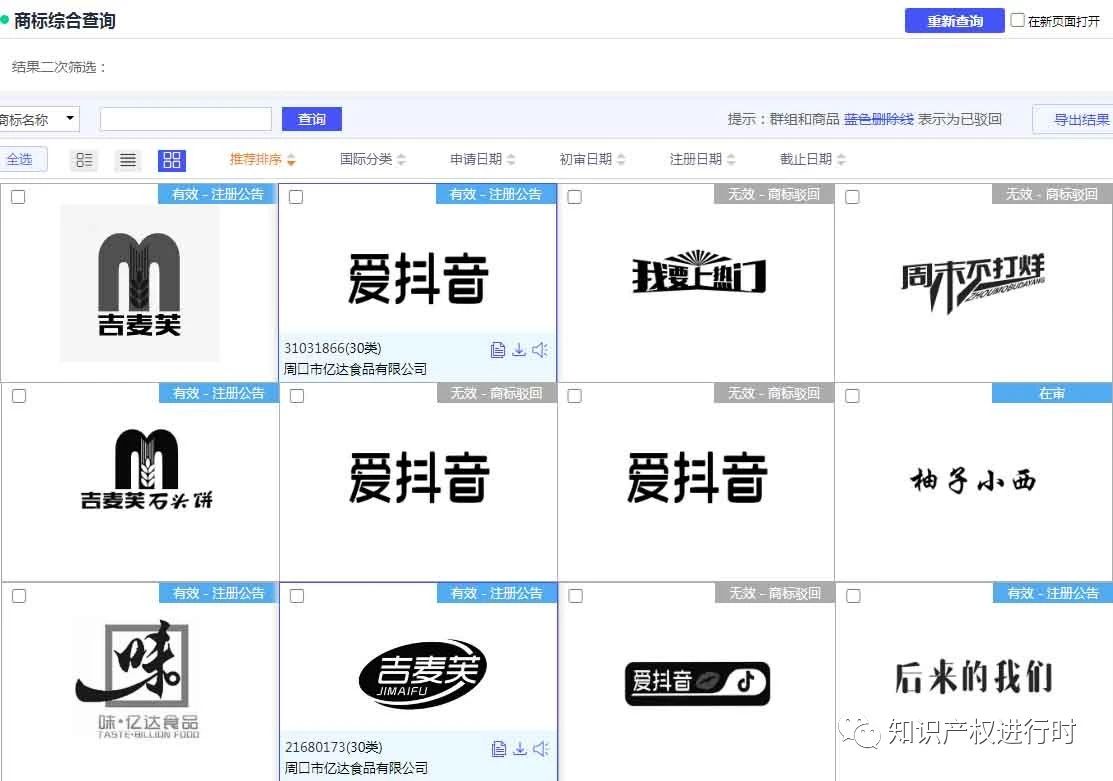This screenshot has height=781, width=1113.
Task: Open the 爱抖音 thumbnail of card 31031866
Action: point(418,278)
